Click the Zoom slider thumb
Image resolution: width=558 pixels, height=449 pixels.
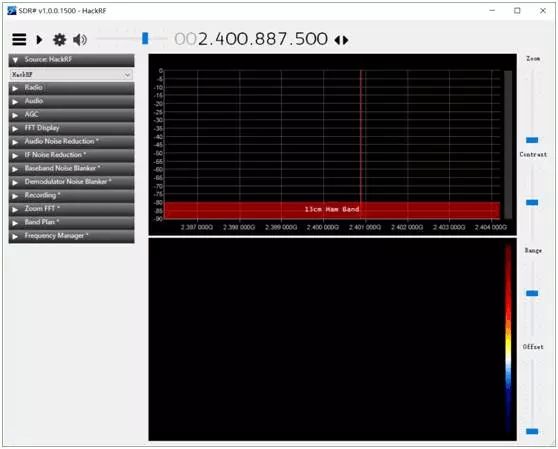point(532,140)
